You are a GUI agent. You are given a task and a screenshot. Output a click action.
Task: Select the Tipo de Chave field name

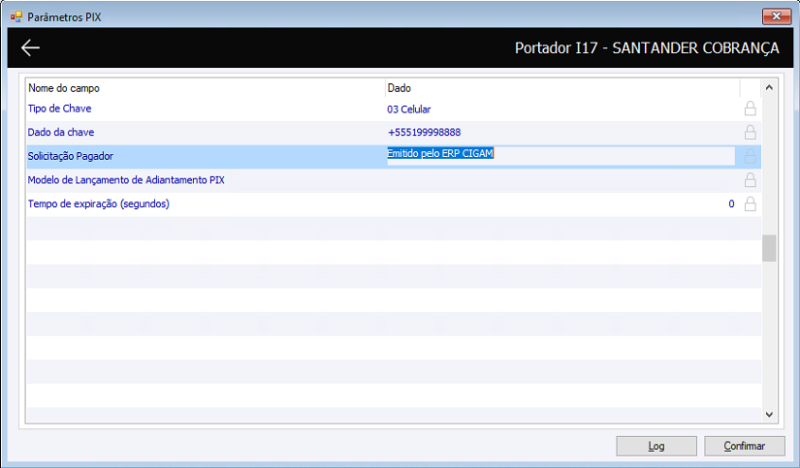pos(59,109)
